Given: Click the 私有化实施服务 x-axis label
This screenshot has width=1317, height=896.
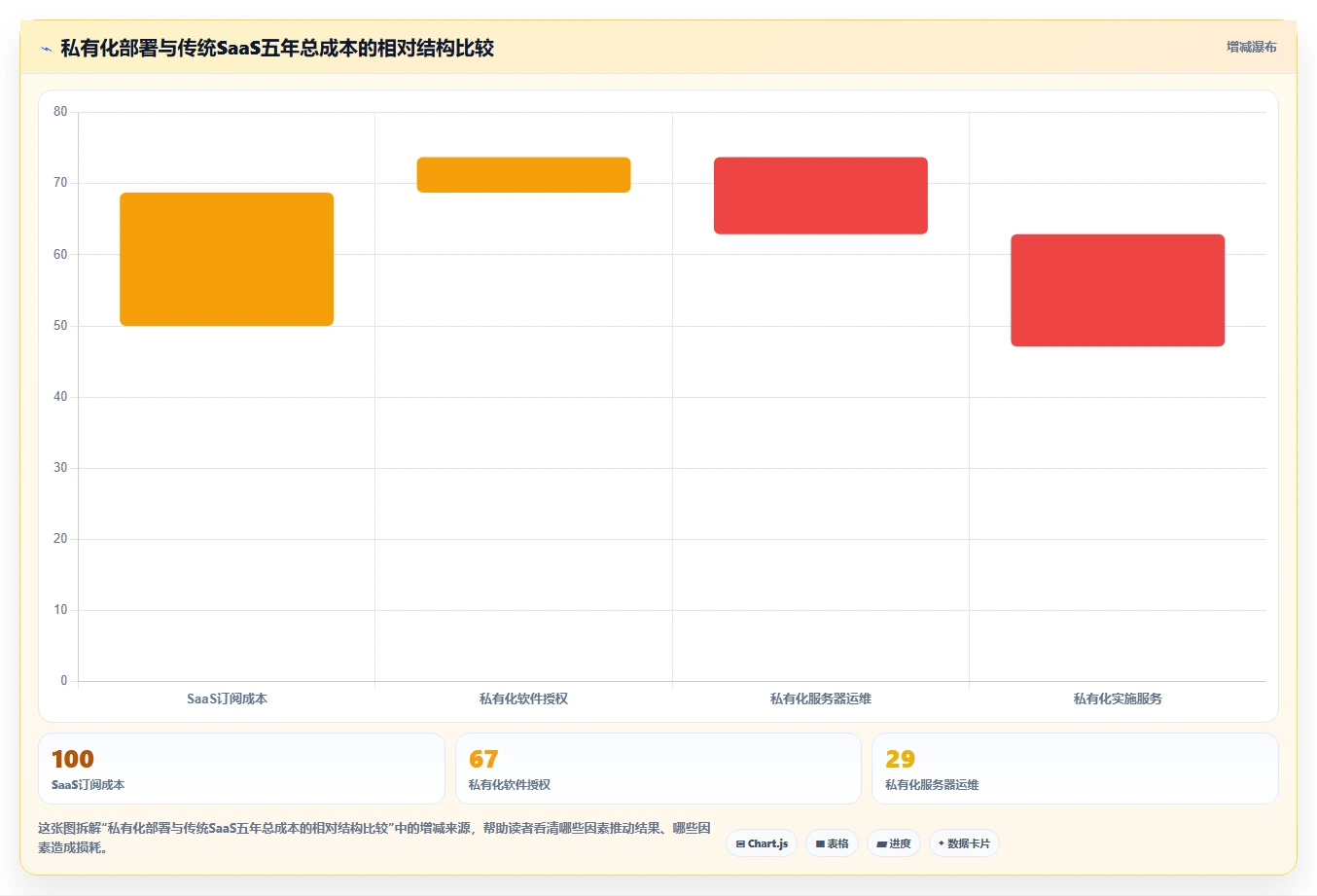Looking at the screenshot, I should (1118, 699).
